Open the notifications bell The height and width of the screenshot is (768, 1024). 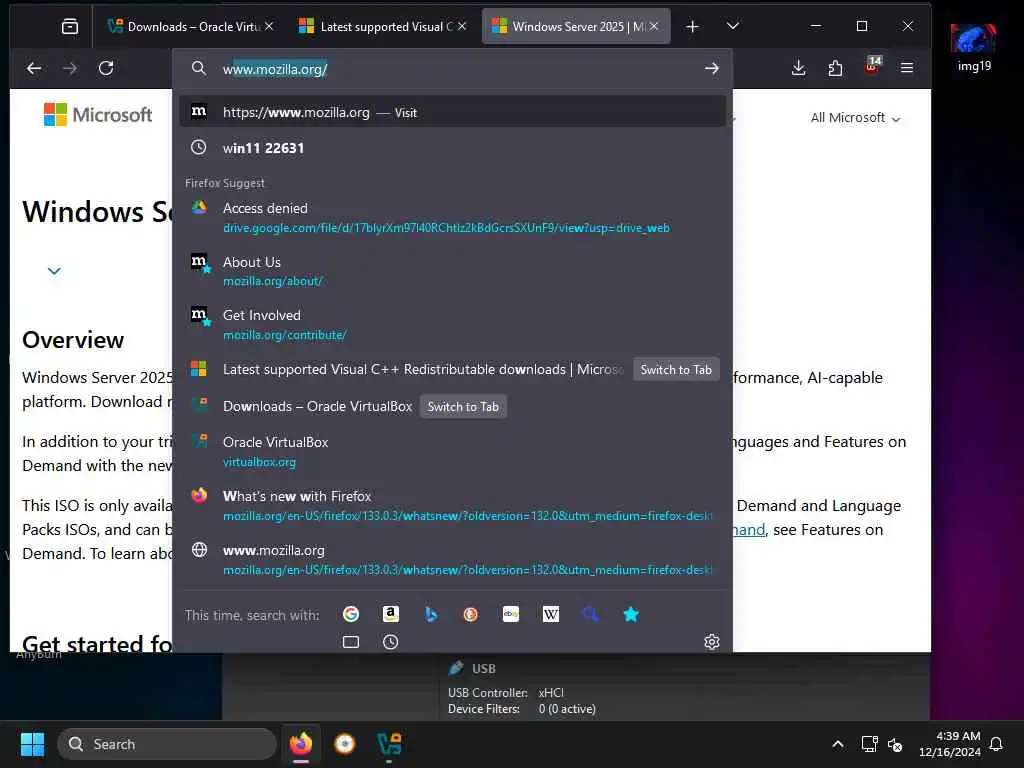click(996, 744)
